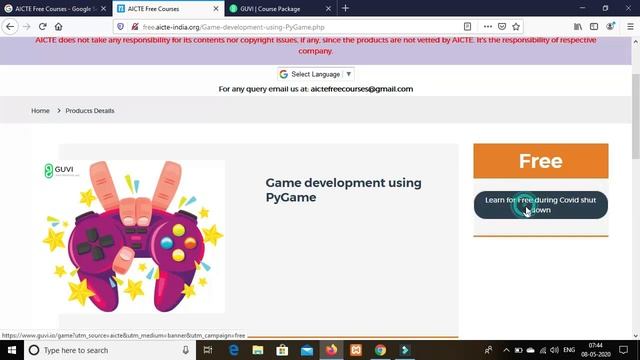Open tracking protection shield icon
Screen dimensions: 640x360
click(120, 27)
